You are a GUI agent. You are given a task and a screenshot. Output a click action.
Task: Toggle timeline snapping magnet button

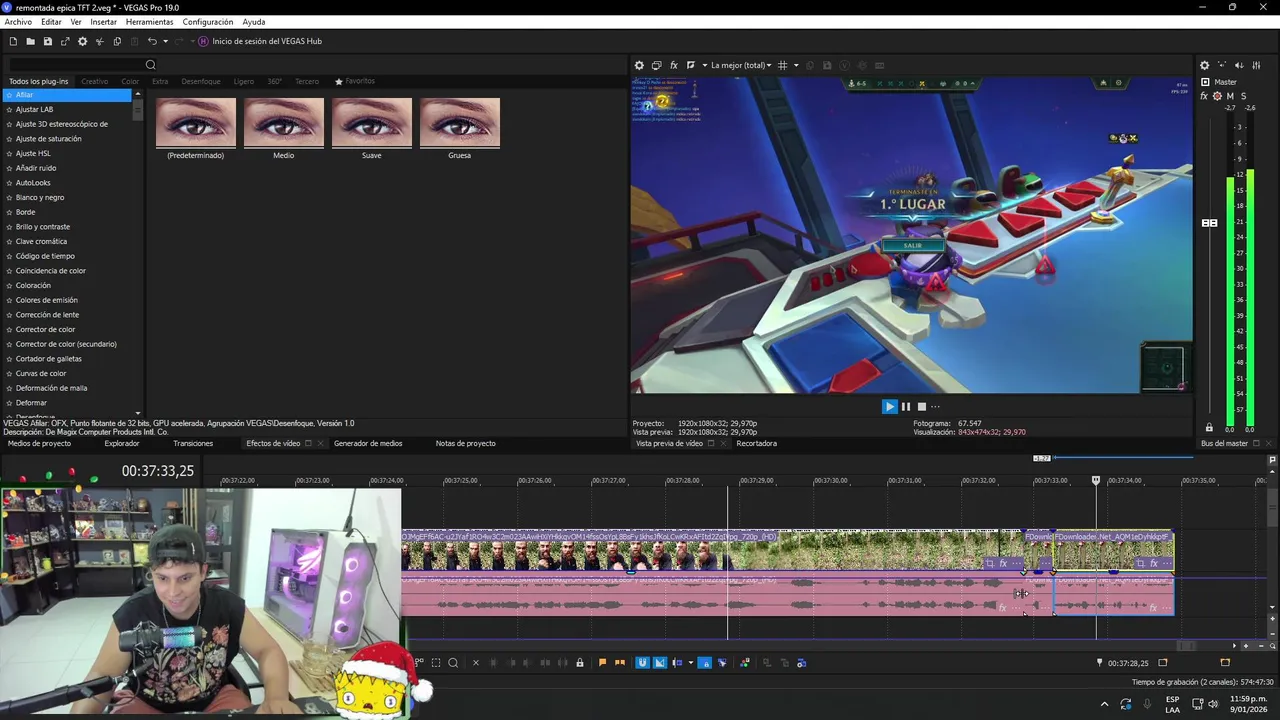pos(642,662)
